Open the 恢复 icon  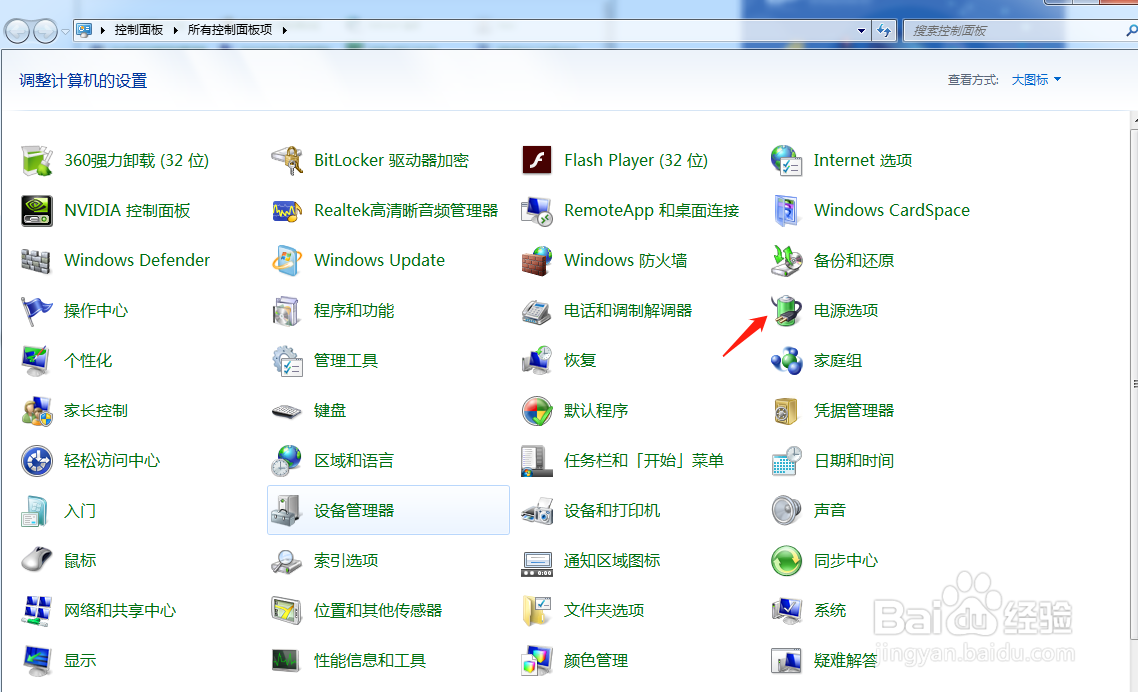[537, 361]
